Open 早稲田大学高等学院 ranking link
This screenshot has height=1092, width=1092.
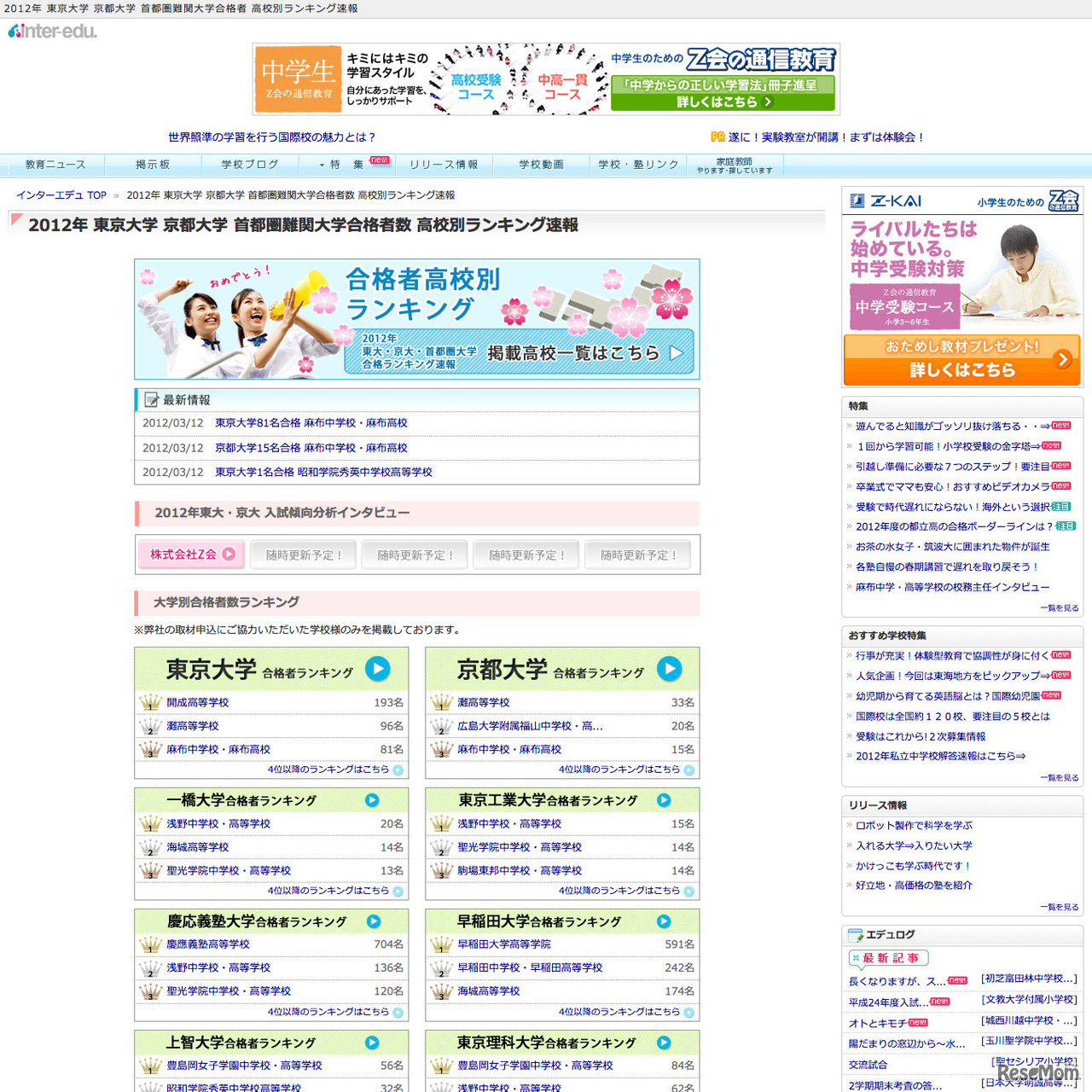tap(504, 944)
